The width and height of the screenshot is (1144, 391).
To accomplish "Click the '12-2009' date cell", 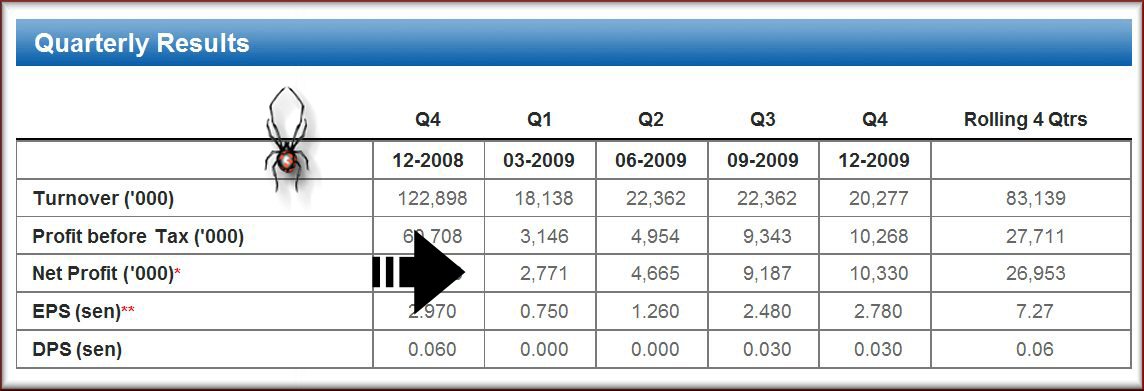I will (874, 160).
